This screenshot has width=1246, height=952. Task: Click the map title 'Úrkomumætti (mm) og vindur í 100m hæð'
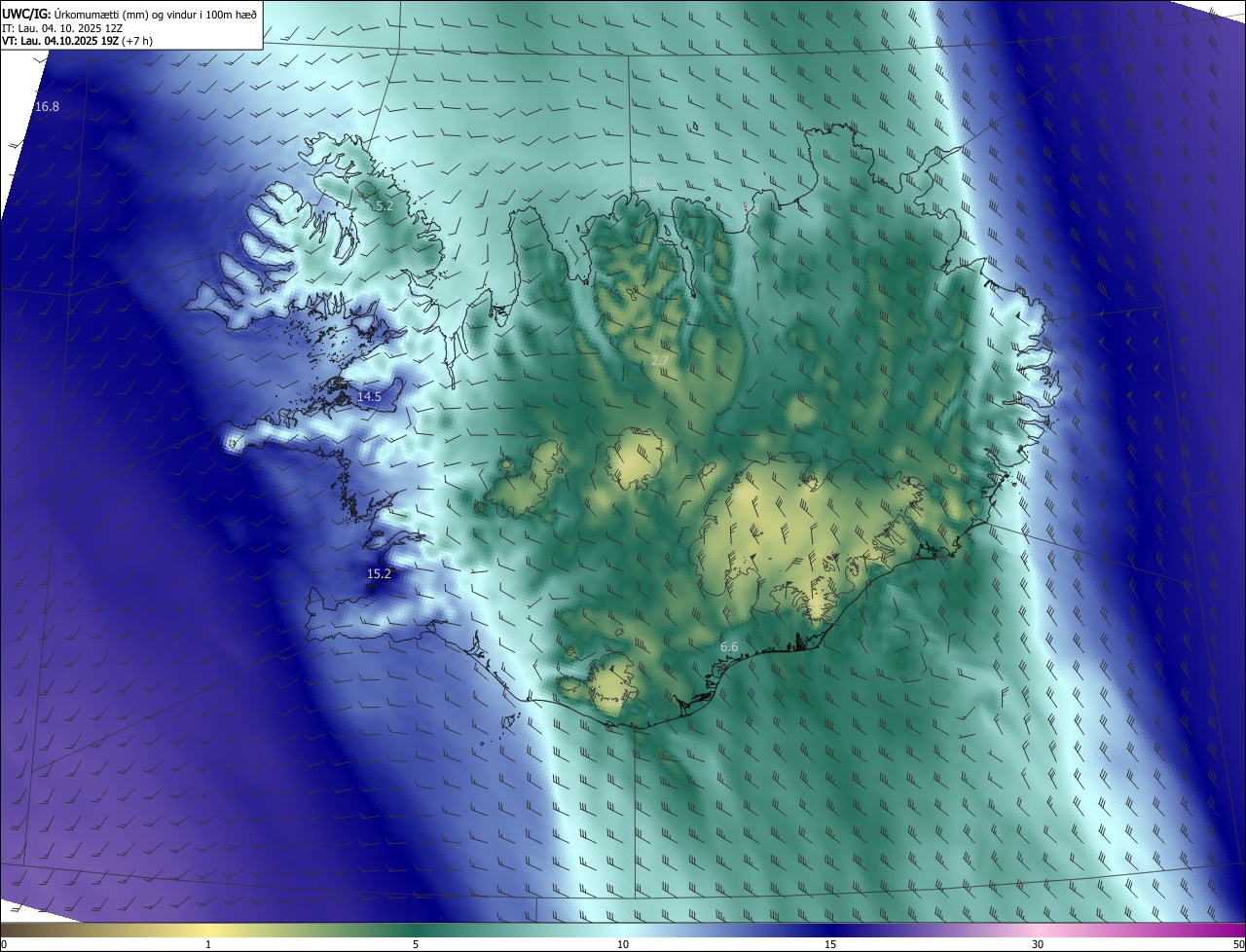pyautogui.click(x=156, y=14)
